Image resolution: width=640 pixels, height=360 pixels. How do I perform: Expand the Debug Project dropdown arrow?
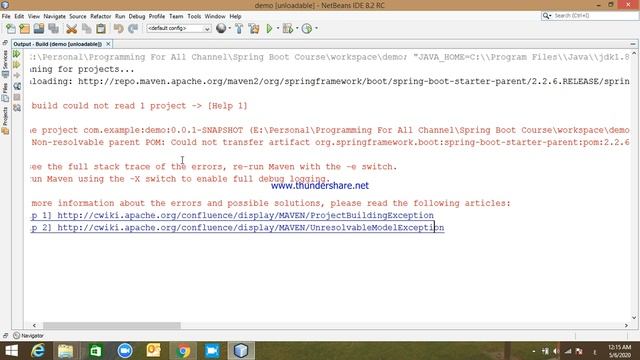click(x=297, y=29)
